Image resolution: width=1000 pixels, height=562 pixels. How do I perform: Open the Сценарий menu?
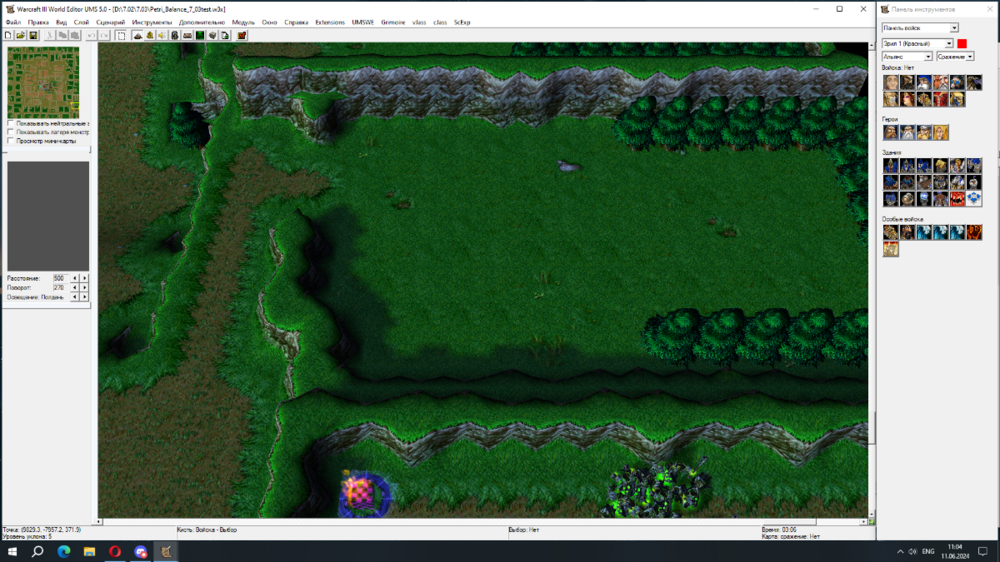pos(110,21)
